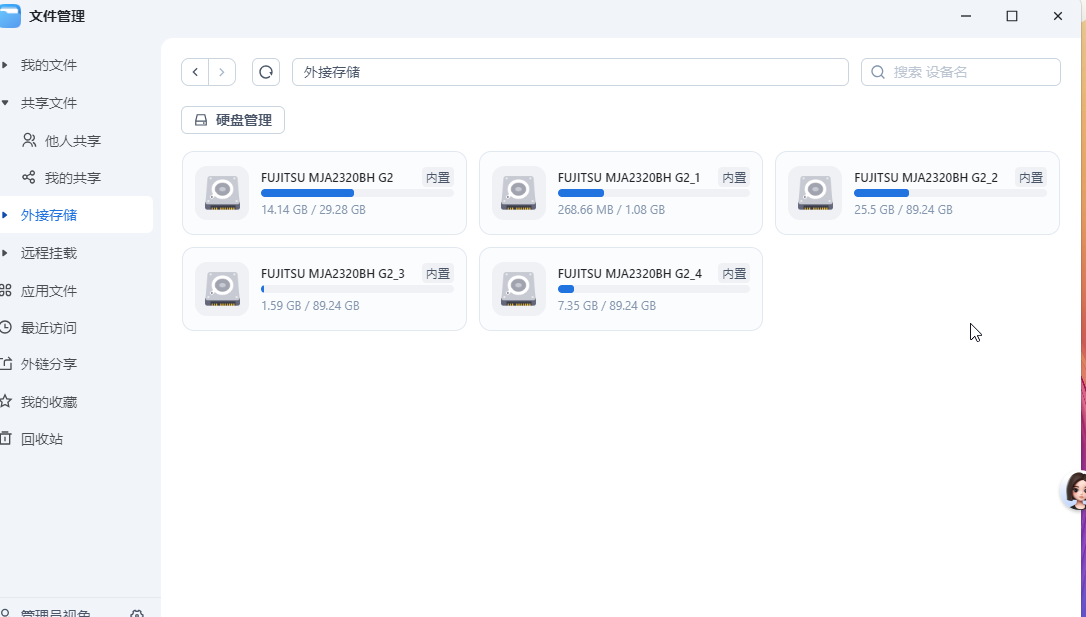The image size is (1086, 617).
Task: Click the disk icon of FUJITSU MJA2320BH G2_4
Action: click(x=519, y=289)
